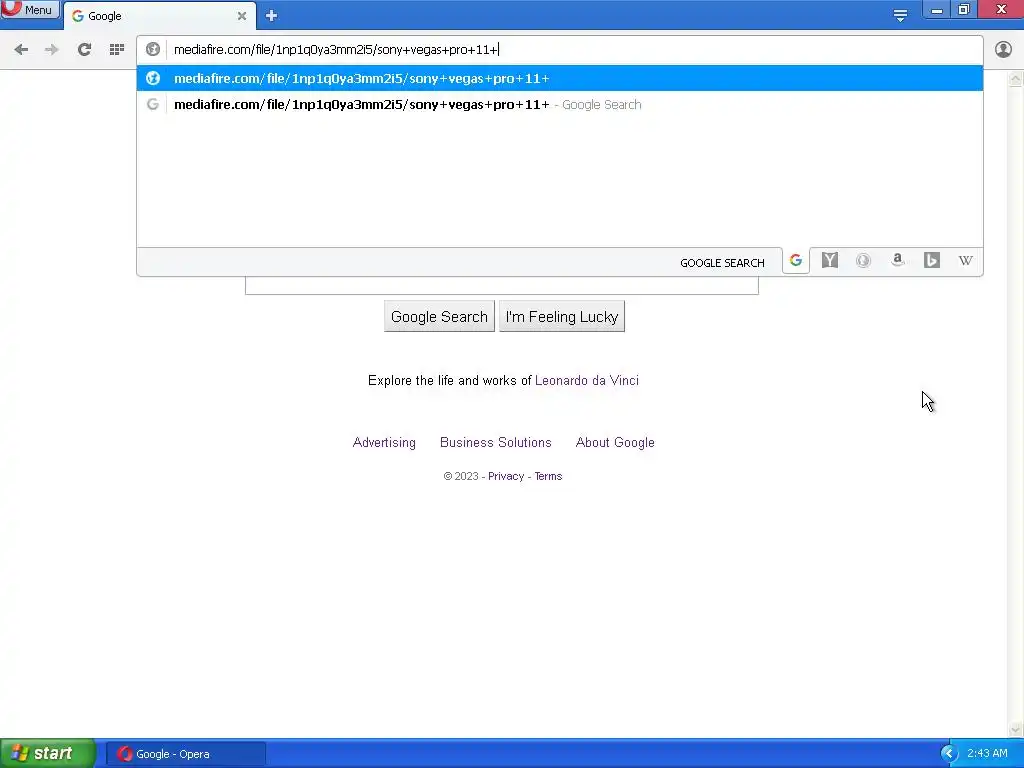Click the globe icon in address bar
The width and height of the screenshot is (1024, 768).
tap(153, 50)
